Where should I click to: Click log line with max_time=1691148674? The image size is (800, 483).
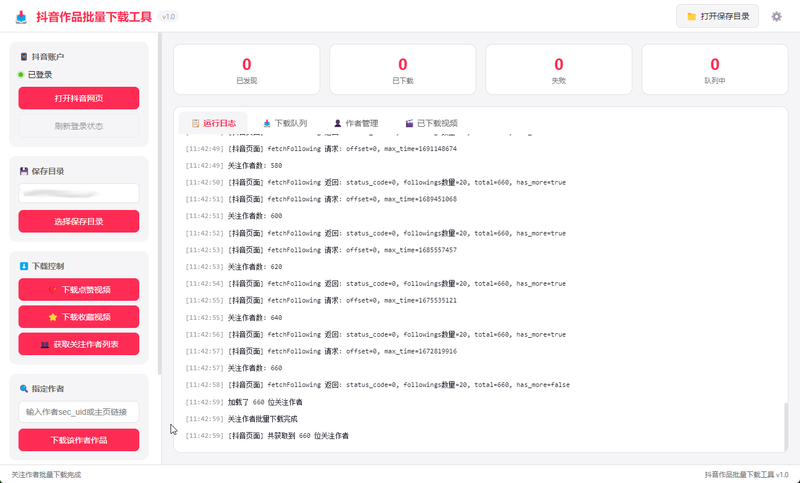[x=321, y=149]
